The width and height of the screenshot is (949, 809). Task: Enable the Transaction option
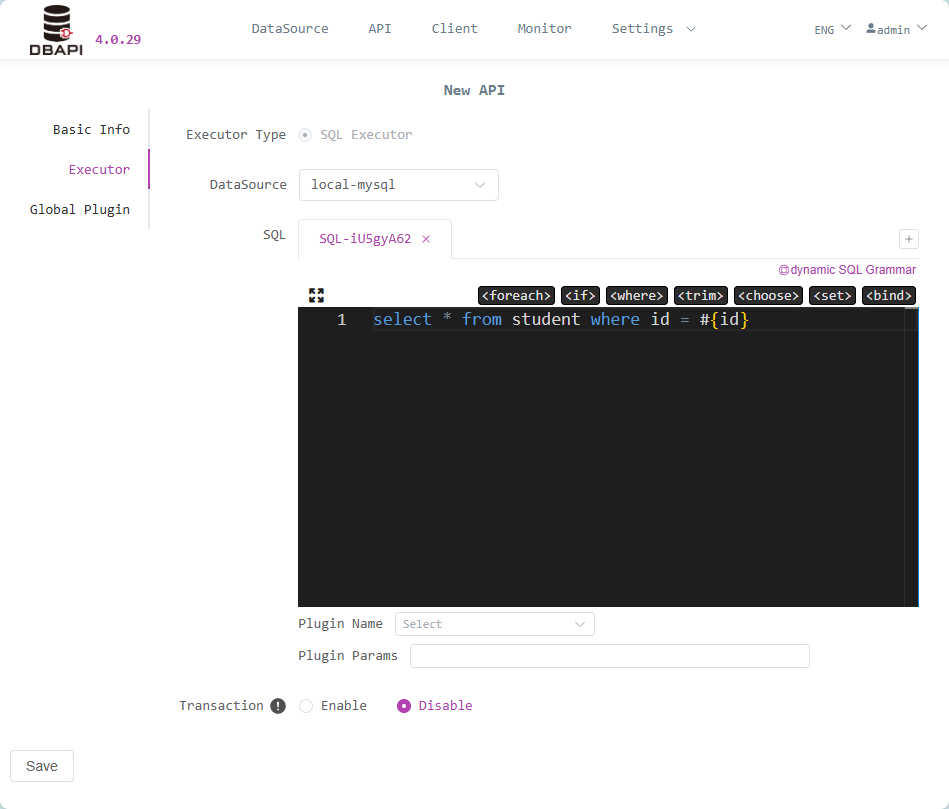(306, 705)
